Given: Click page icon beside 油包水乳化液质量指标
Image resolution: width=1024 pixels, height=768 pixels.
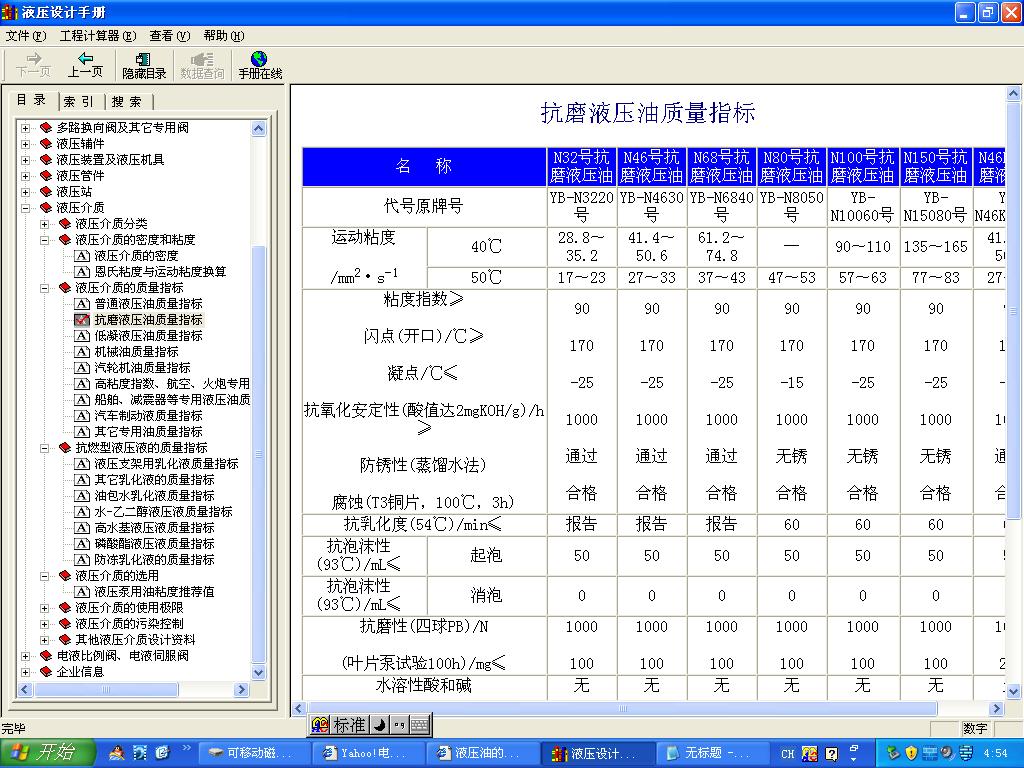Looking at the screenshot, I should click(82, 496).
